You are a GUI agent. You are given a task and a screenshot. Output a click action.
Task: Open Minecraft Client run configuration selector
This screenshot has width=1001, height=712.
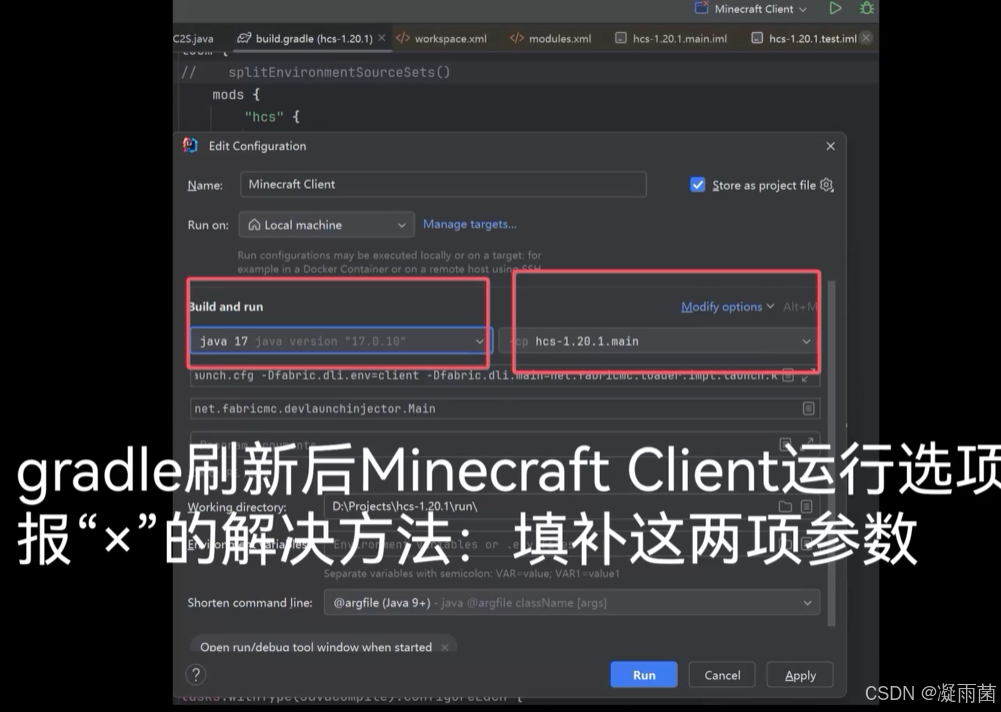pos(751,9)
